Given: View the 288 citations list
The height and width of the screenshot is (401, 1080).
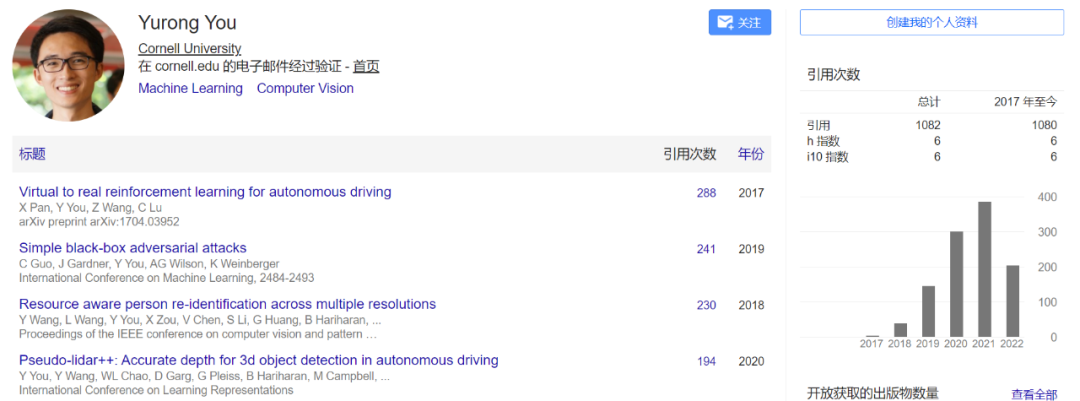Looking at the screenshot, I should click(x=706, y=193).
